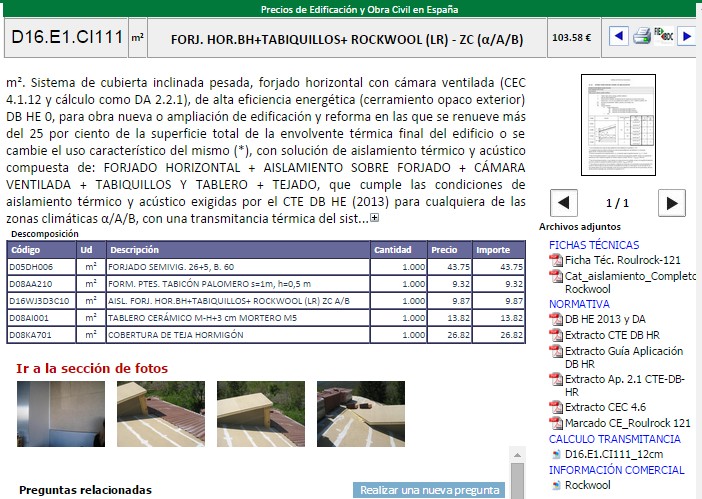Click importe value 26.82 in last row
The image size is (702, 499).
(511, 335)
